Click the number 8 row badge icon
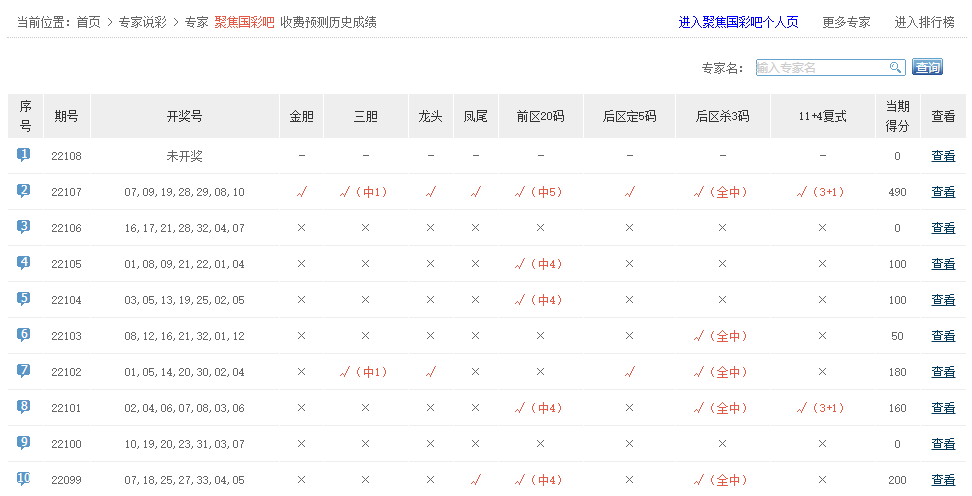972x496 pixels. point(24,407)
